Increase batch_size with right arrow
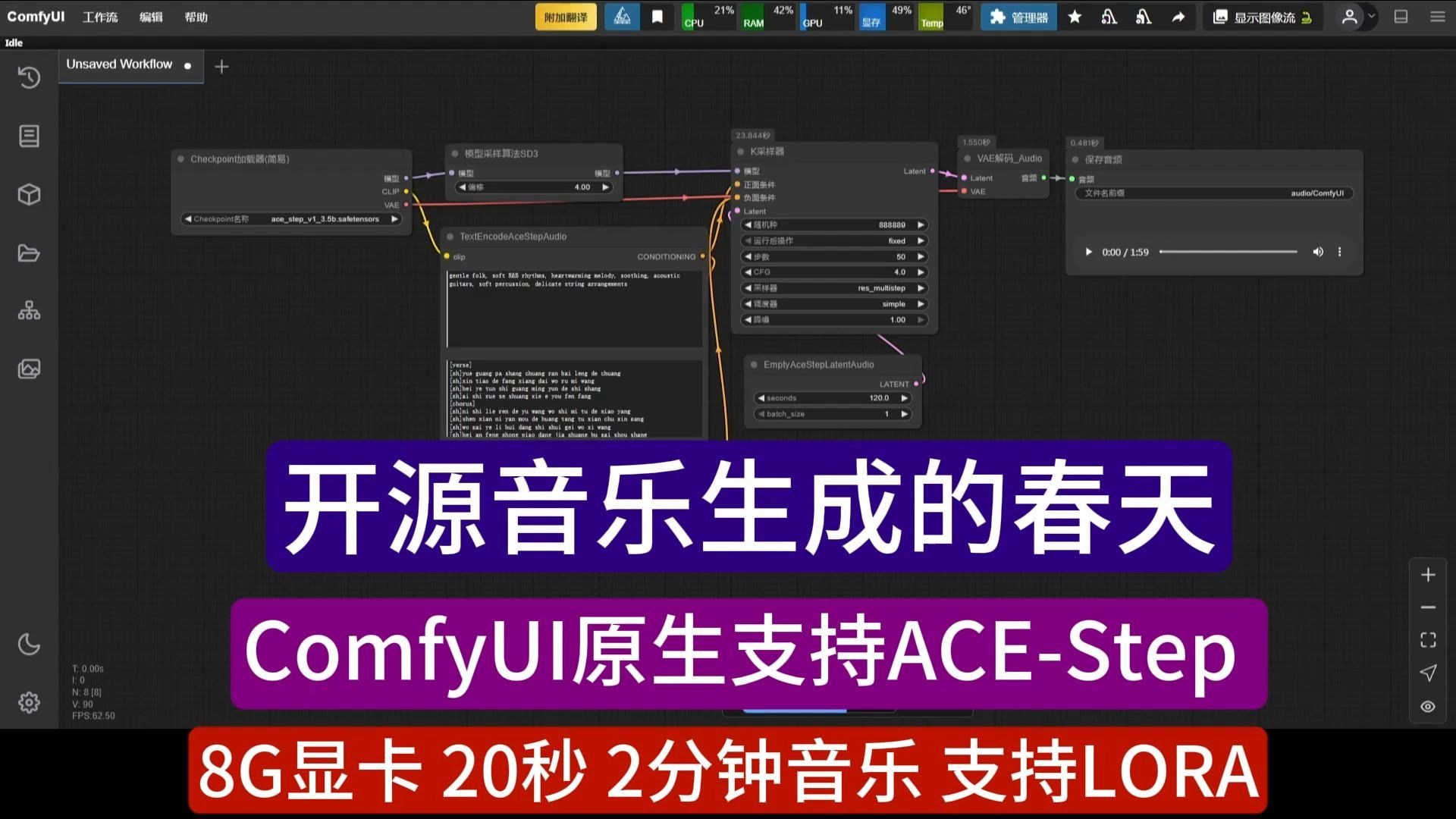The width and height of the screenshot is (1456, 819). click(x=904, y=414)
